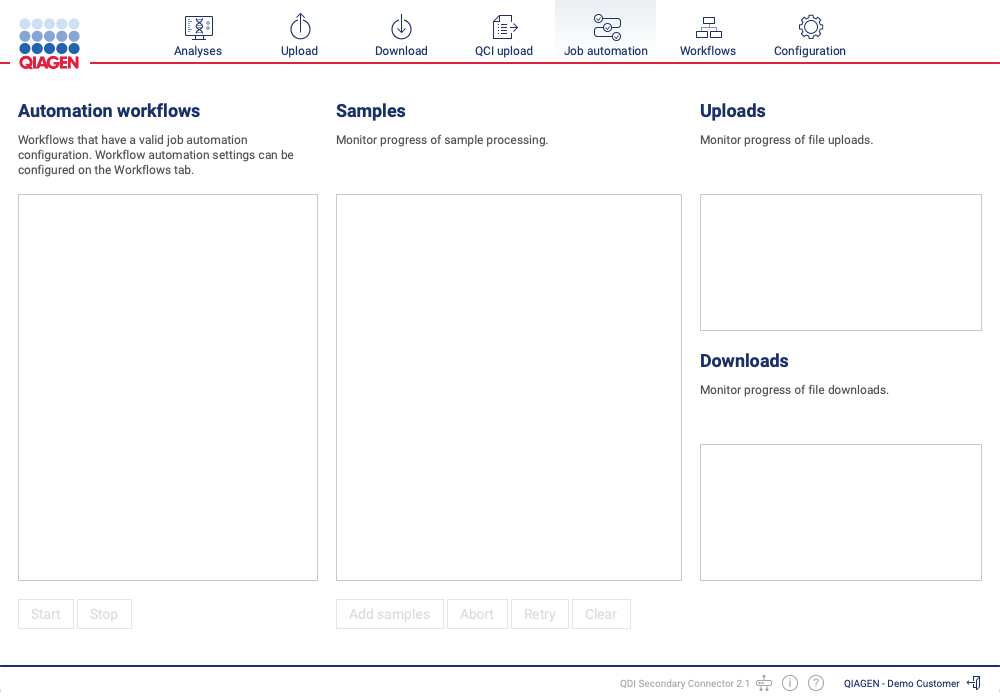Open the Download section
The height and width of the screenshot is (700, 1000).
(401, 36)
